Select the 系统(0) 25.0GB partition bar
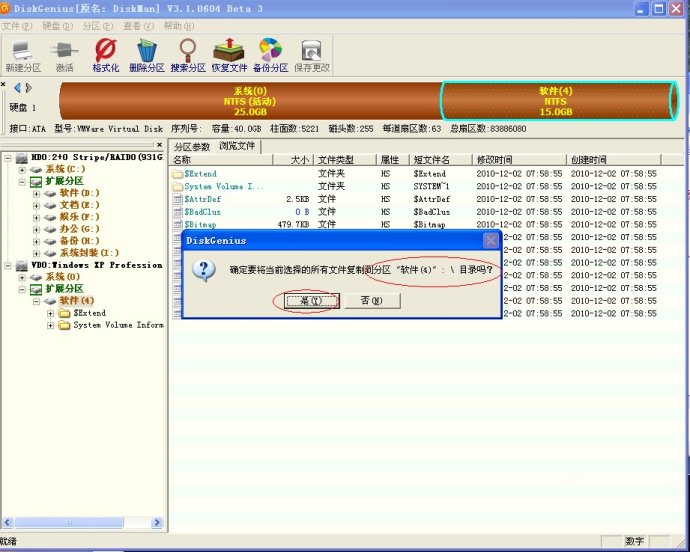The image size is (690, 552). 250,101
